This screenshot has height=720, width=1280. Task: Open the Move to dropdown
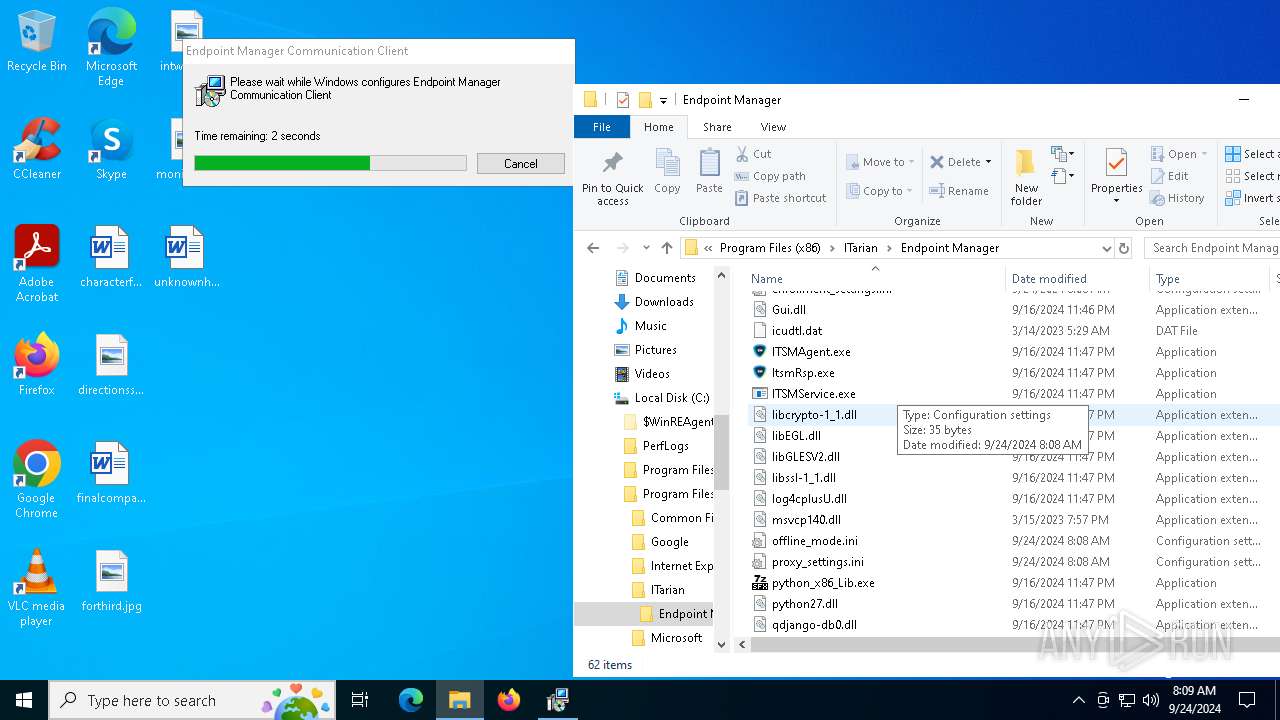click(881, 162)
